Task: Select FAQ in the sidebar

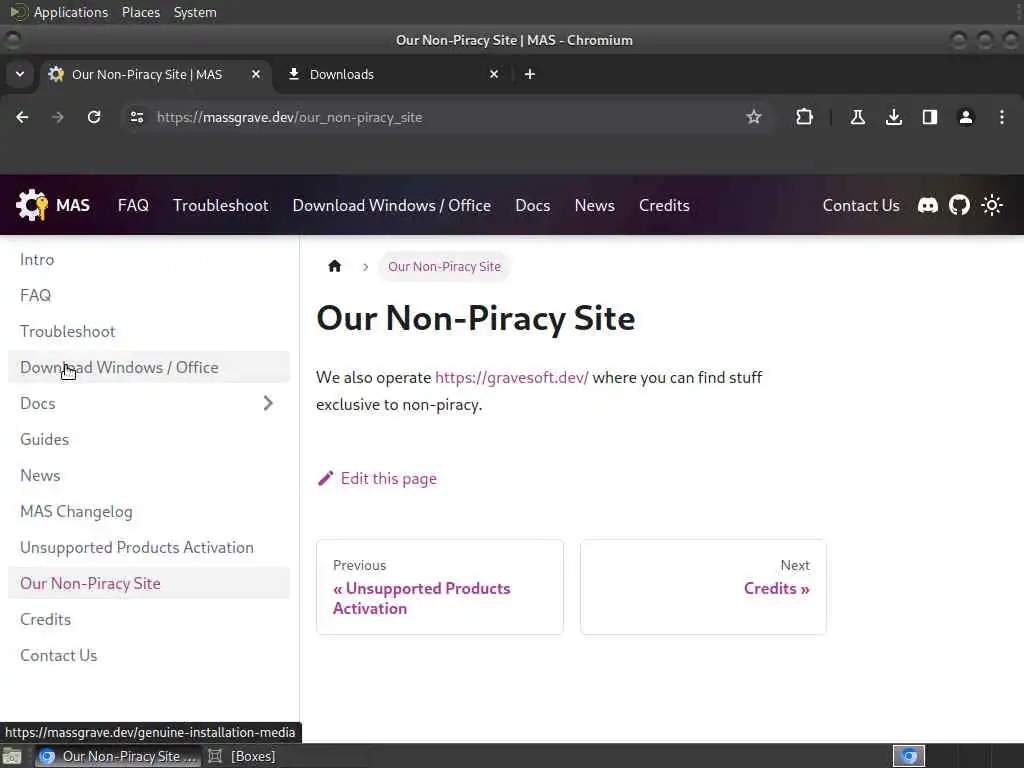Action: 149,295
